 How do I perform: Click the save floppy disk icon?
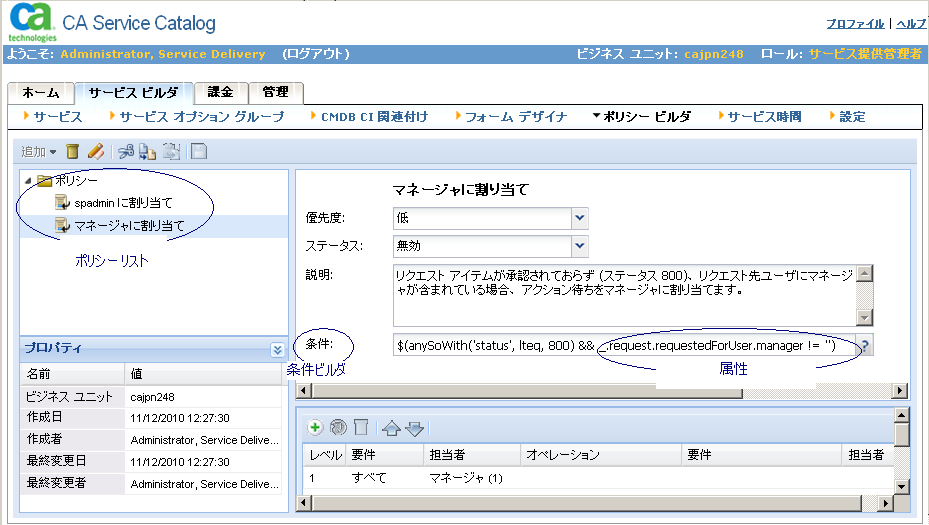coord(199,151)
